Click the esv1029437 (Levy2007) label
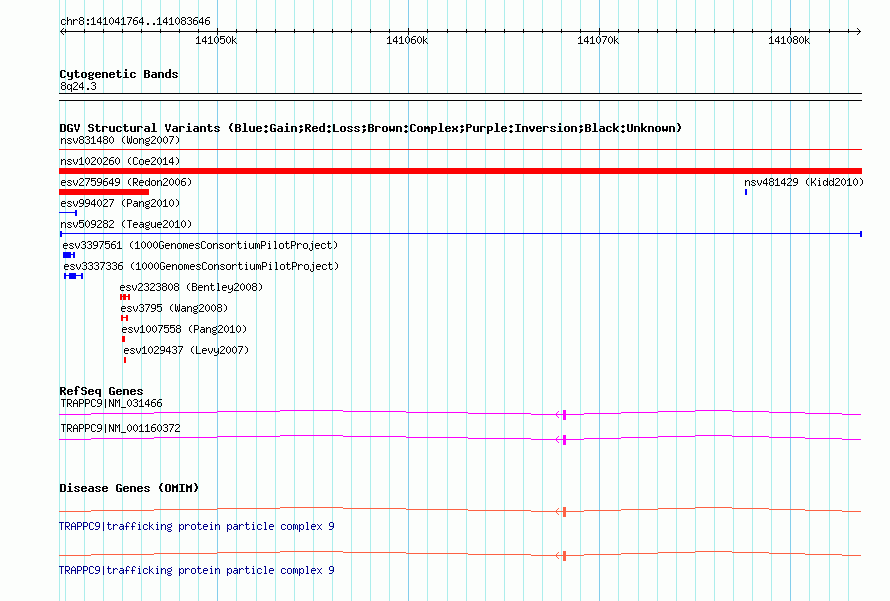This screenshot has width=890, height=601. click(x=186, y=350)
